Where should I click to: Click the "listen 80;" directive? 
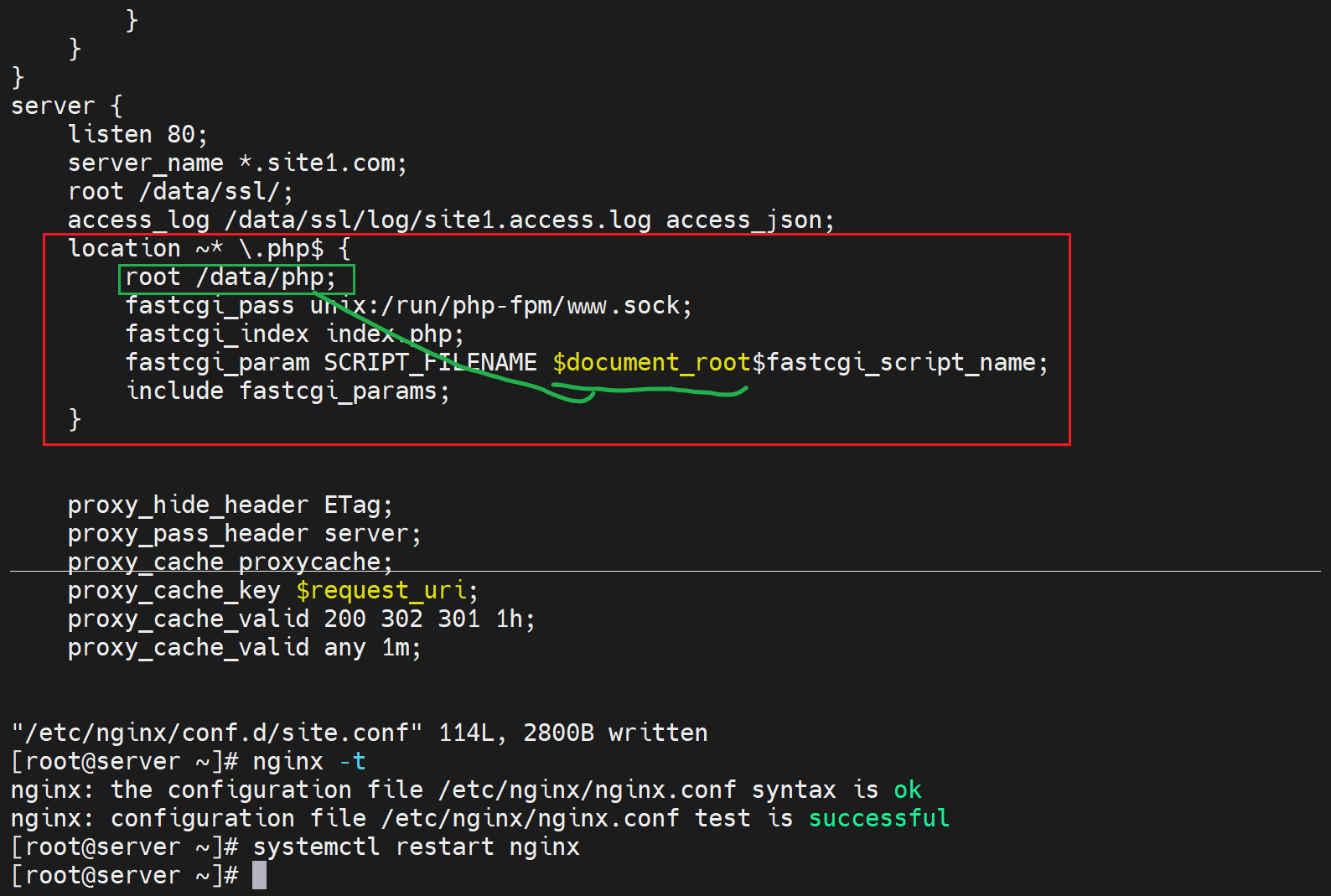(137, 134)
